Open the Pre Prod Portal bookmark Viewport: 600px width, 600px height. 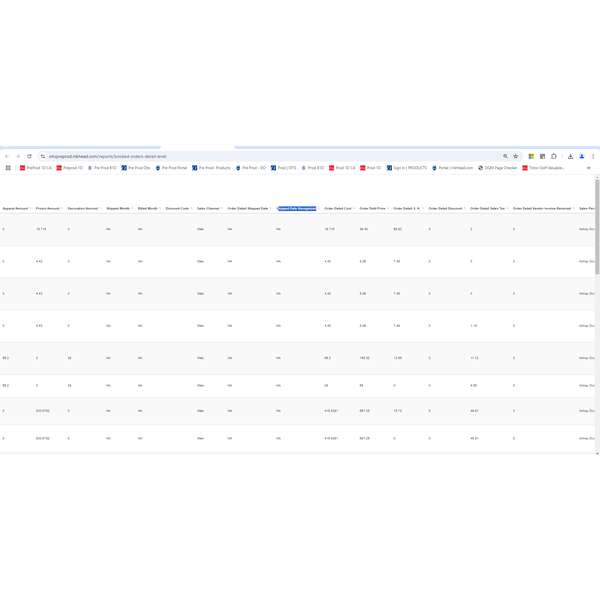171,168
